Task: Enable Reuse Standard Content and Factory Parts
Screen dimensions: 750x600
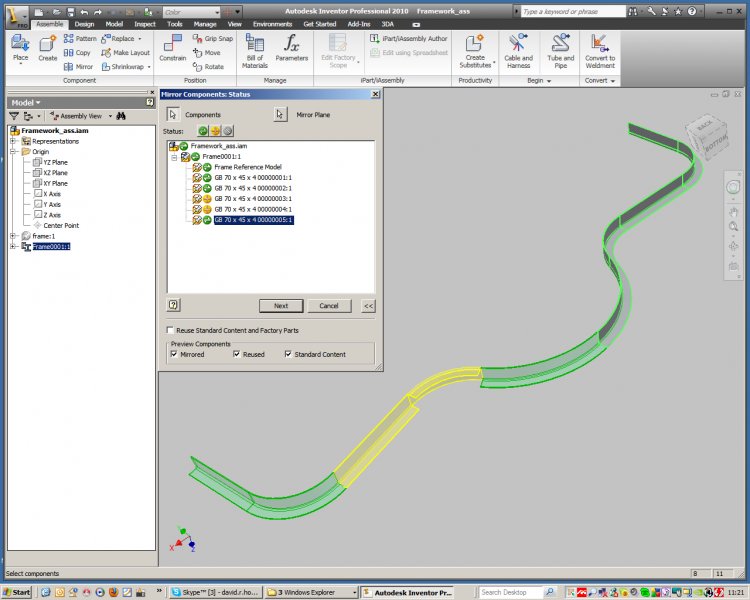Action: (x=170, y=330)
